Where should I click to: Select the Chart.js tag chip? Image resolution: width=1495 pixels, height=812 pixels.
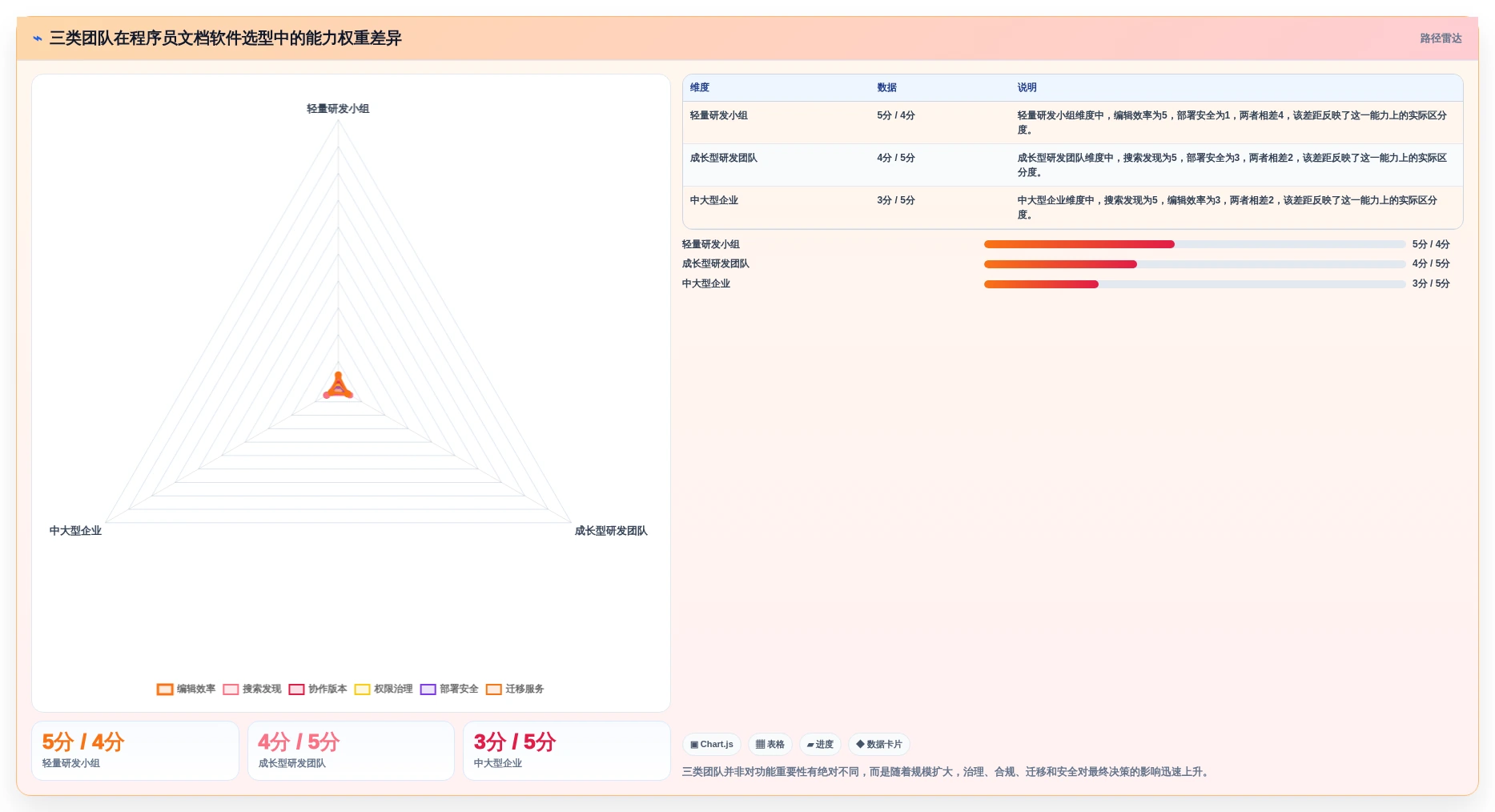pyautogui.click(x=712, y=744)
